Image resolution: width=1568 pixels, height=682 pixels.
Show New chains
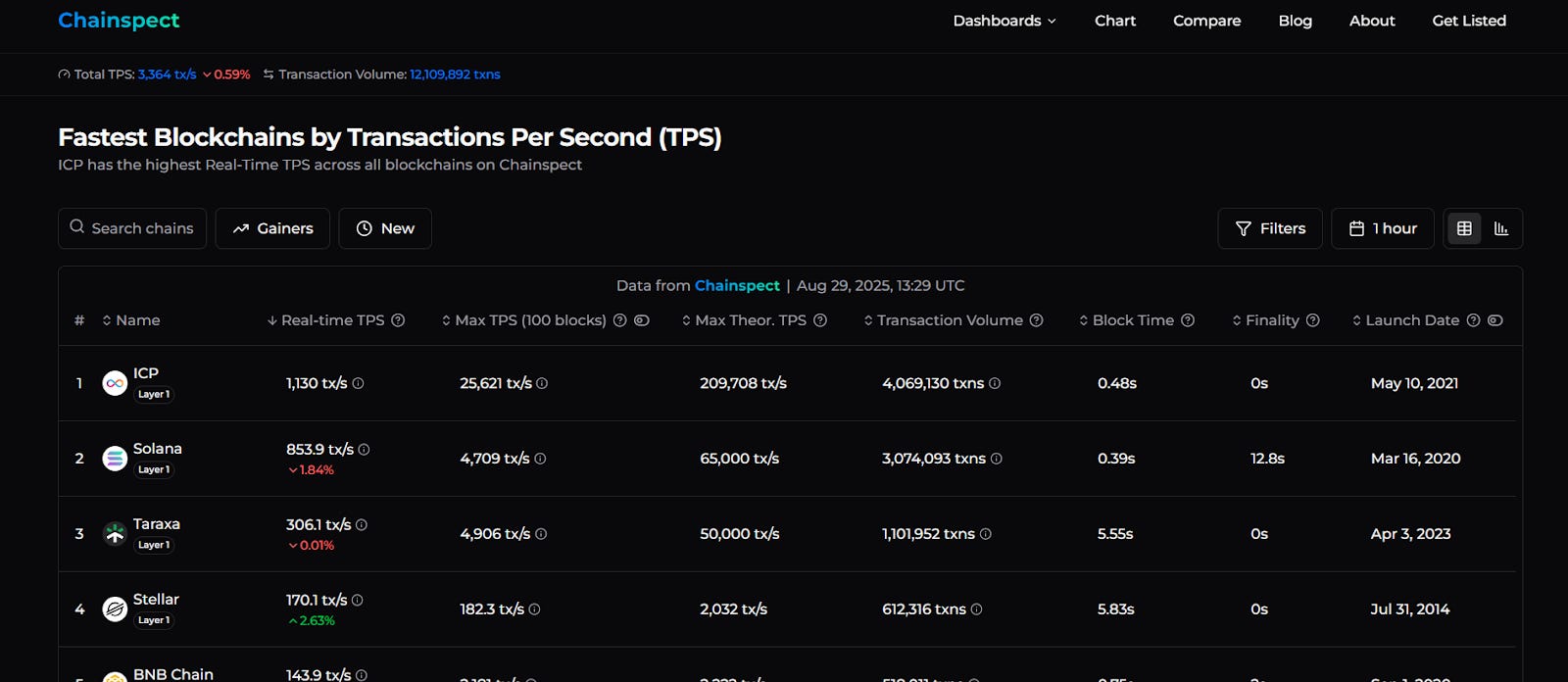(385, 228)
